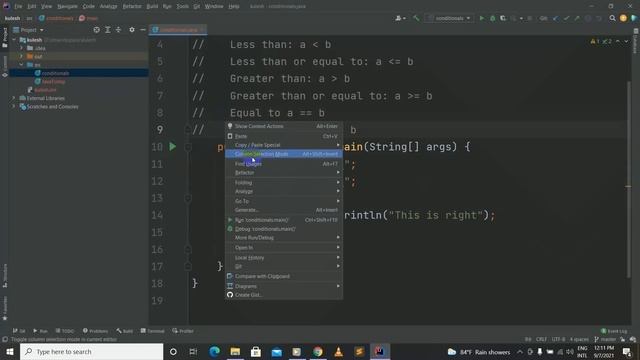Click Expand All icon in Project panel
The height and width of the screenshot is (360, 640).
click(108, 30)
